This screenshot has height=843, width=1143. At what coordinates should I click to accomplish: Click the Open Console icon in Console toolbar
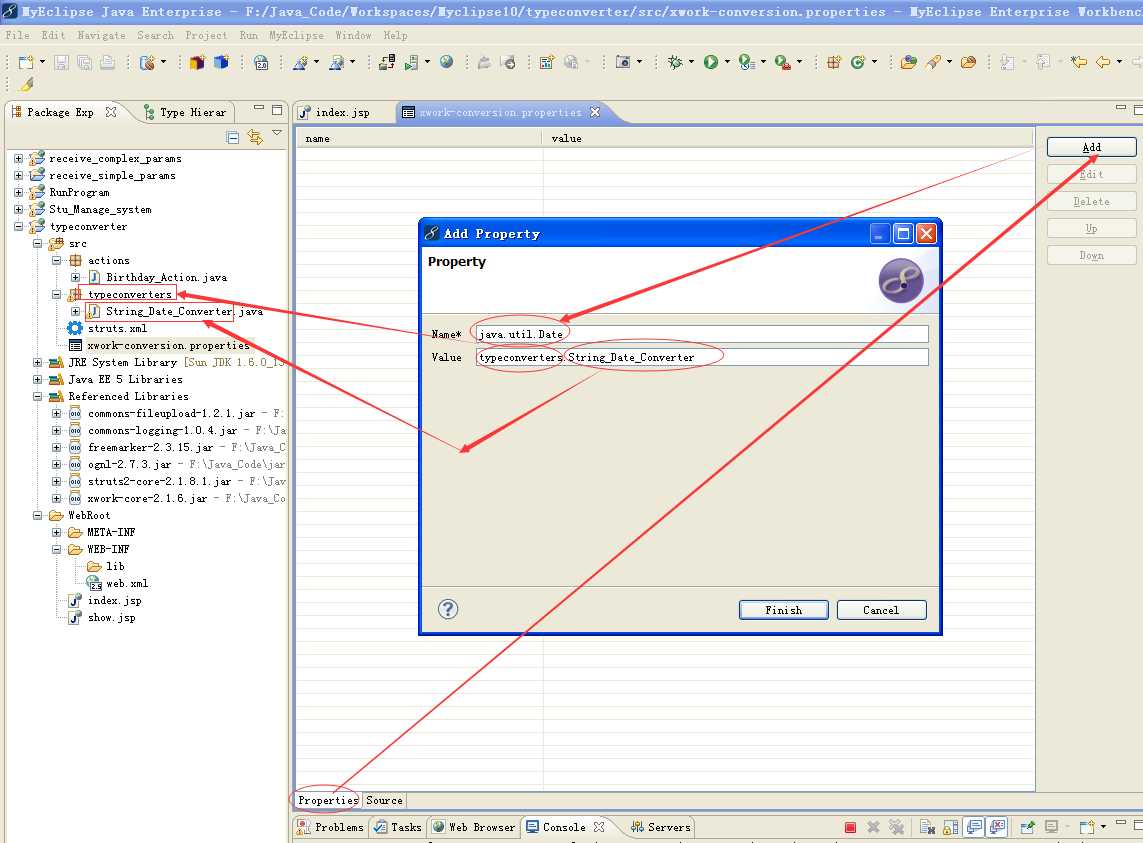[1087, 827]
